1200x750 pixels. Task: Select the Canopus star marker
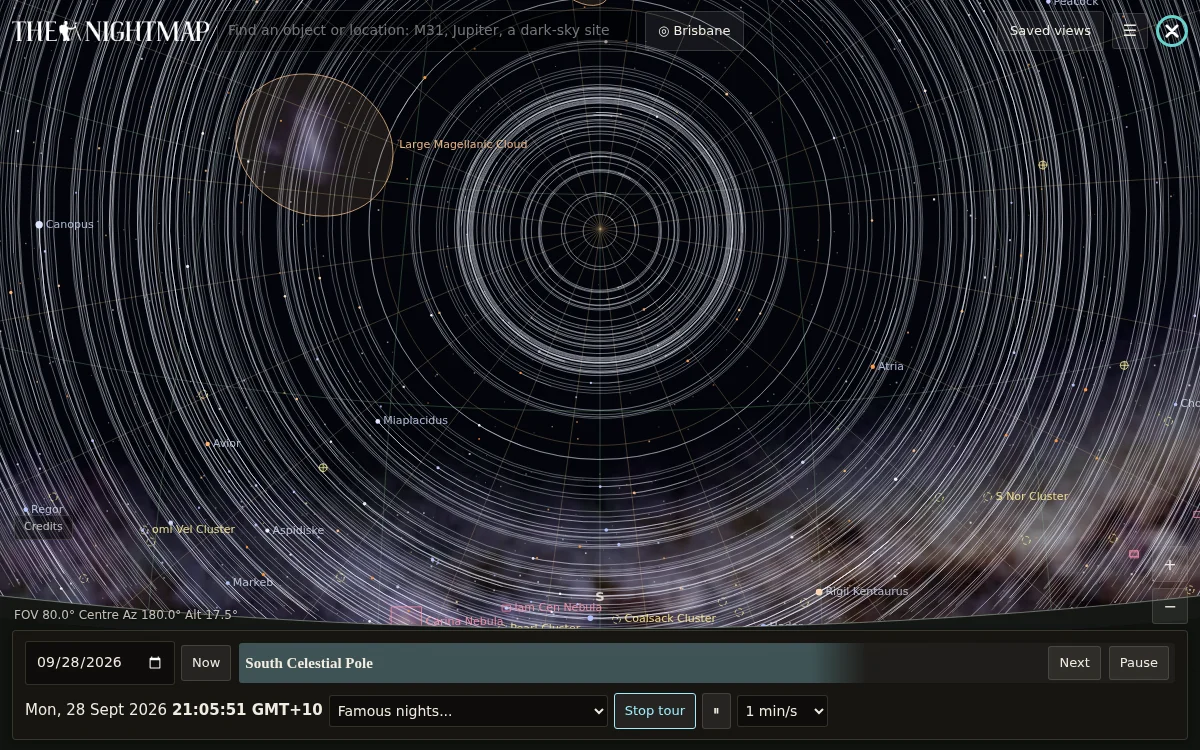[x=39, y=225]
